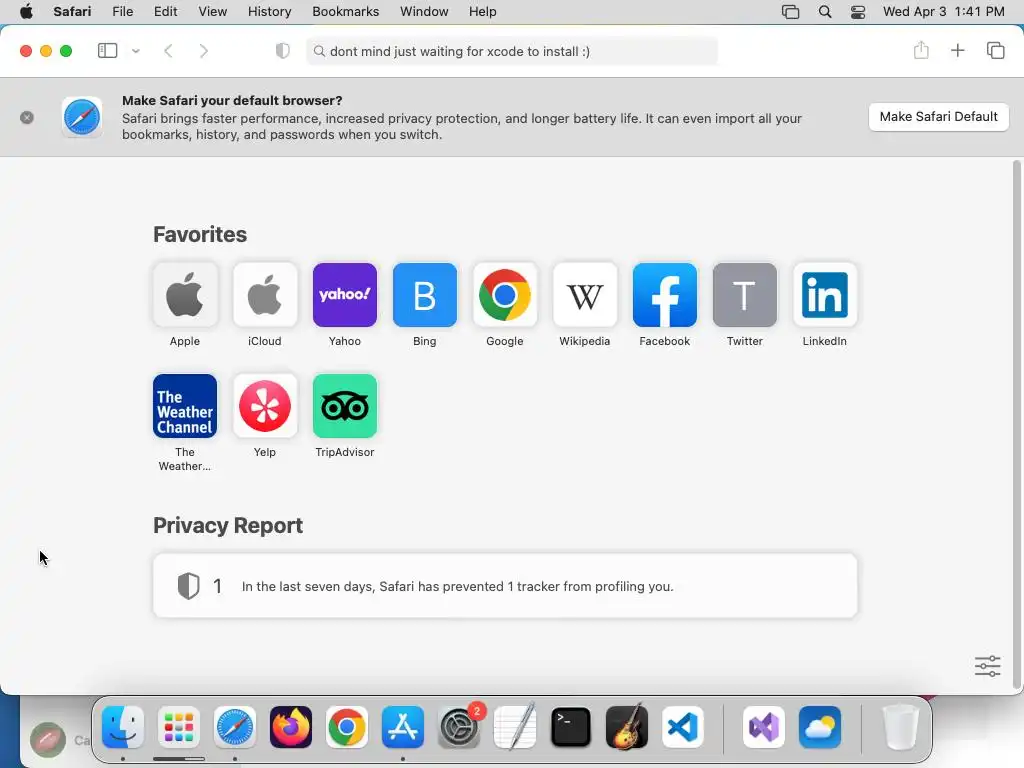
Task: Click the Favorites heading
Action: (x=200, y=234)
